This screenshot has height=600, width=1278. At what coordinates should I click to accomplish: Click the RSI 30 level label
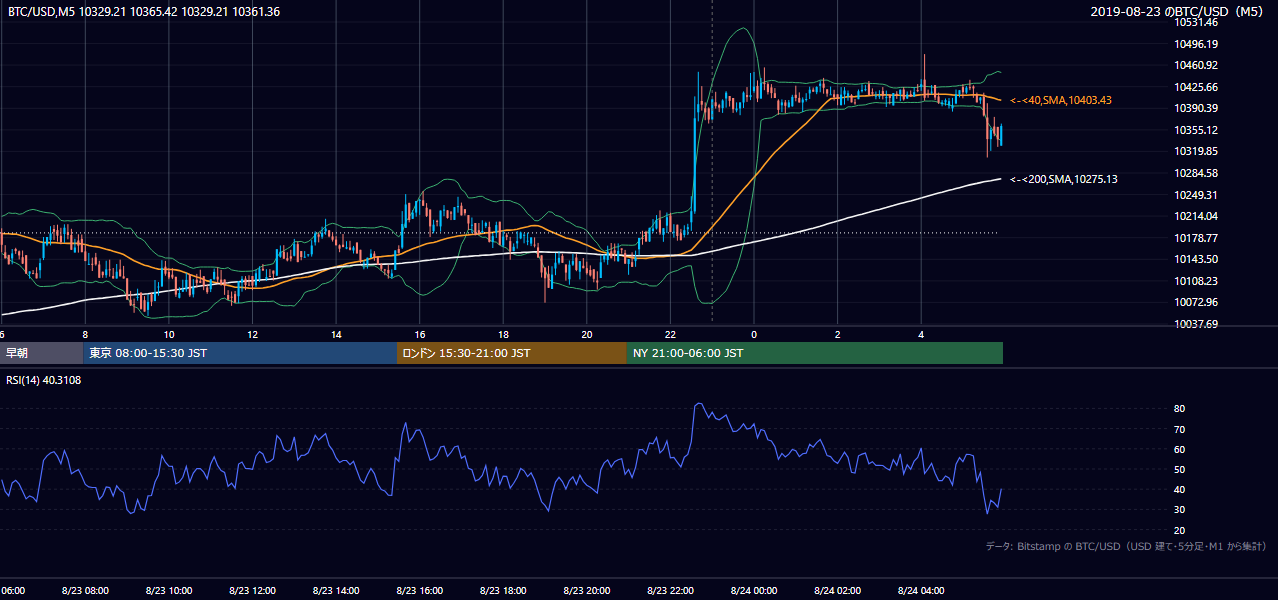tap(1180, 509)
